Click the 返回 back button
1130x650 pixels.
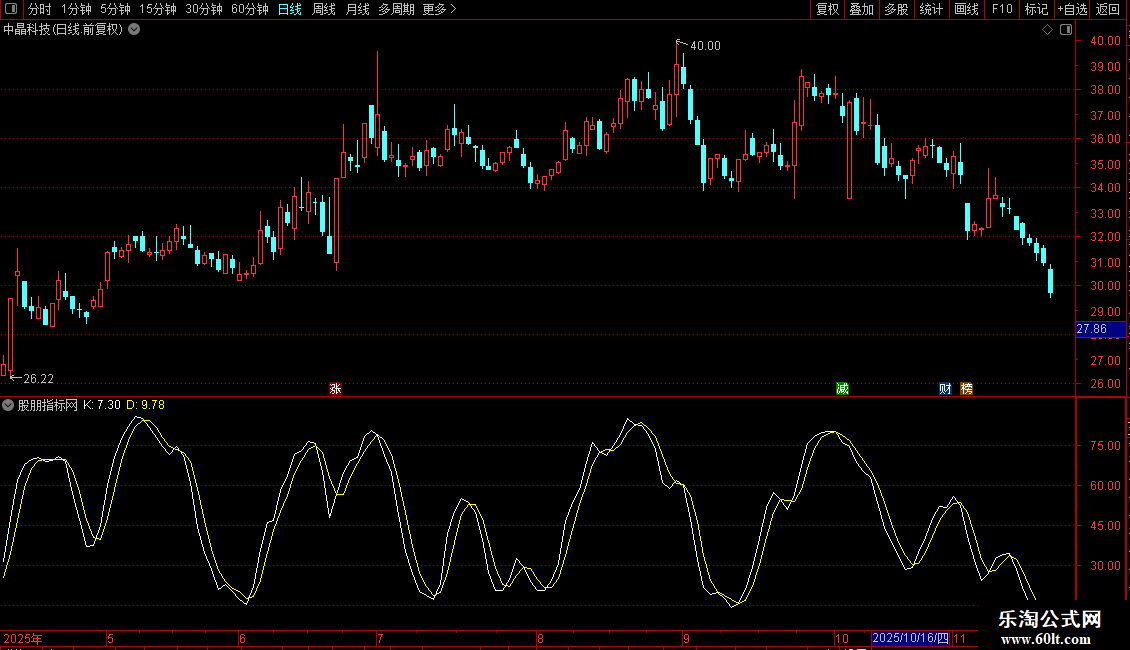point(1108,9)
